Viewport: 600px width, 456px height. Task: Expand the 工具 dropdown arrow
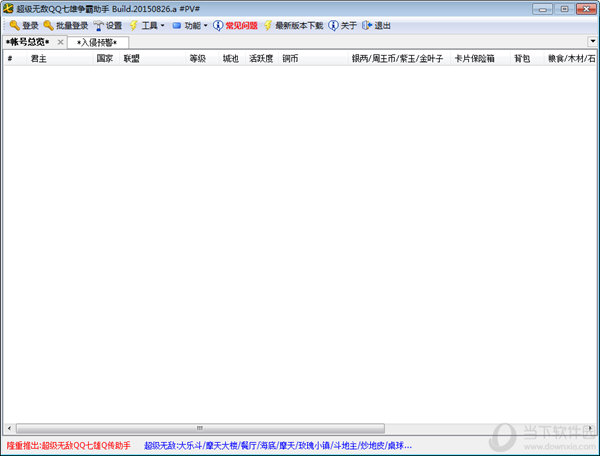pyautogui.click(x=162, y=26)
